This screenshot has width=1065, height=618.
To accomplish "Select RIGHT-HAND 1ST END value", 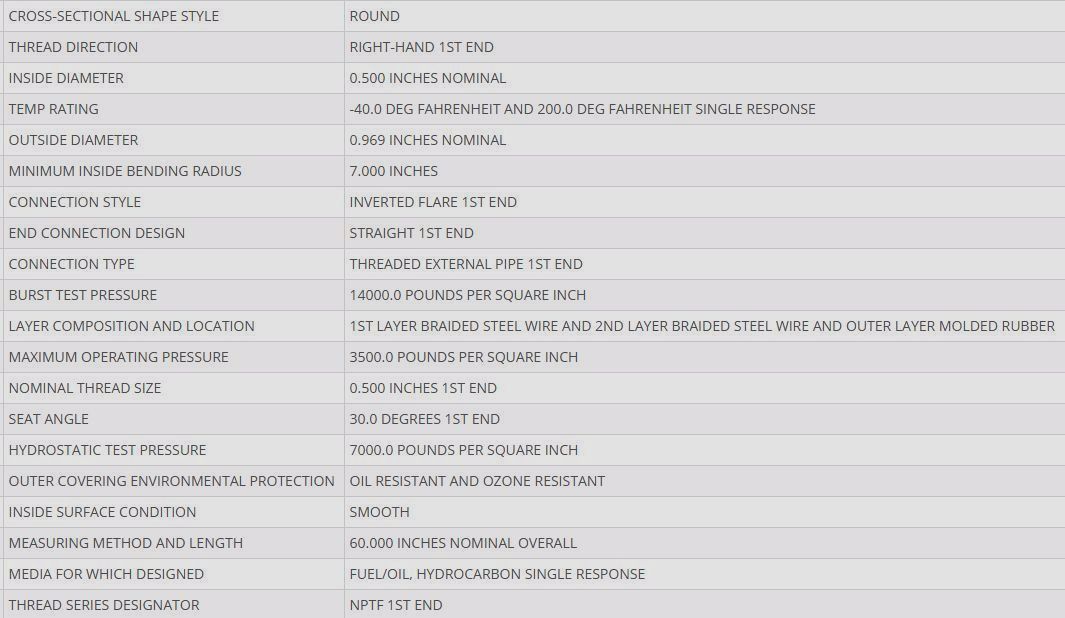I will click(421, 47).
